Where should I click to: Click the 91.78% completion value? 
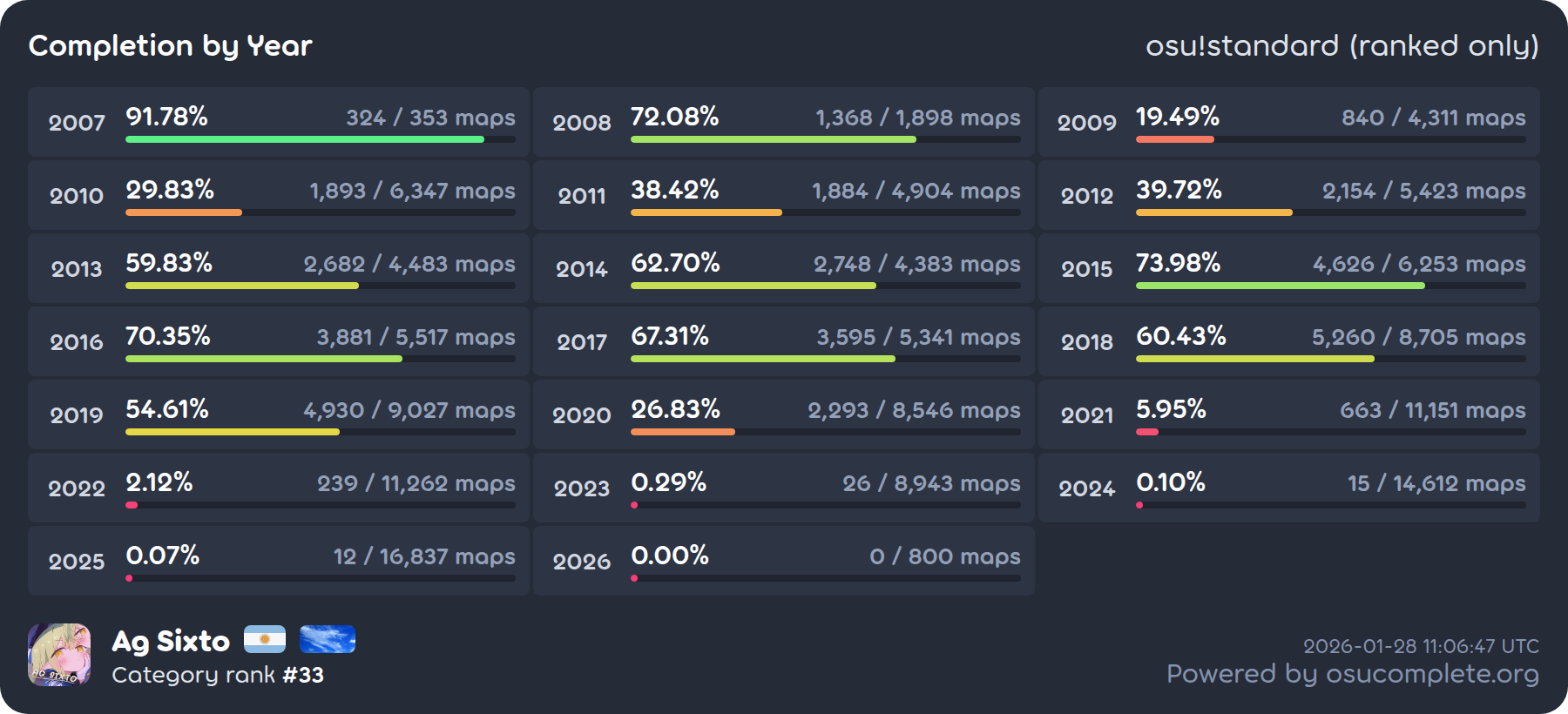tap(166, 117)
